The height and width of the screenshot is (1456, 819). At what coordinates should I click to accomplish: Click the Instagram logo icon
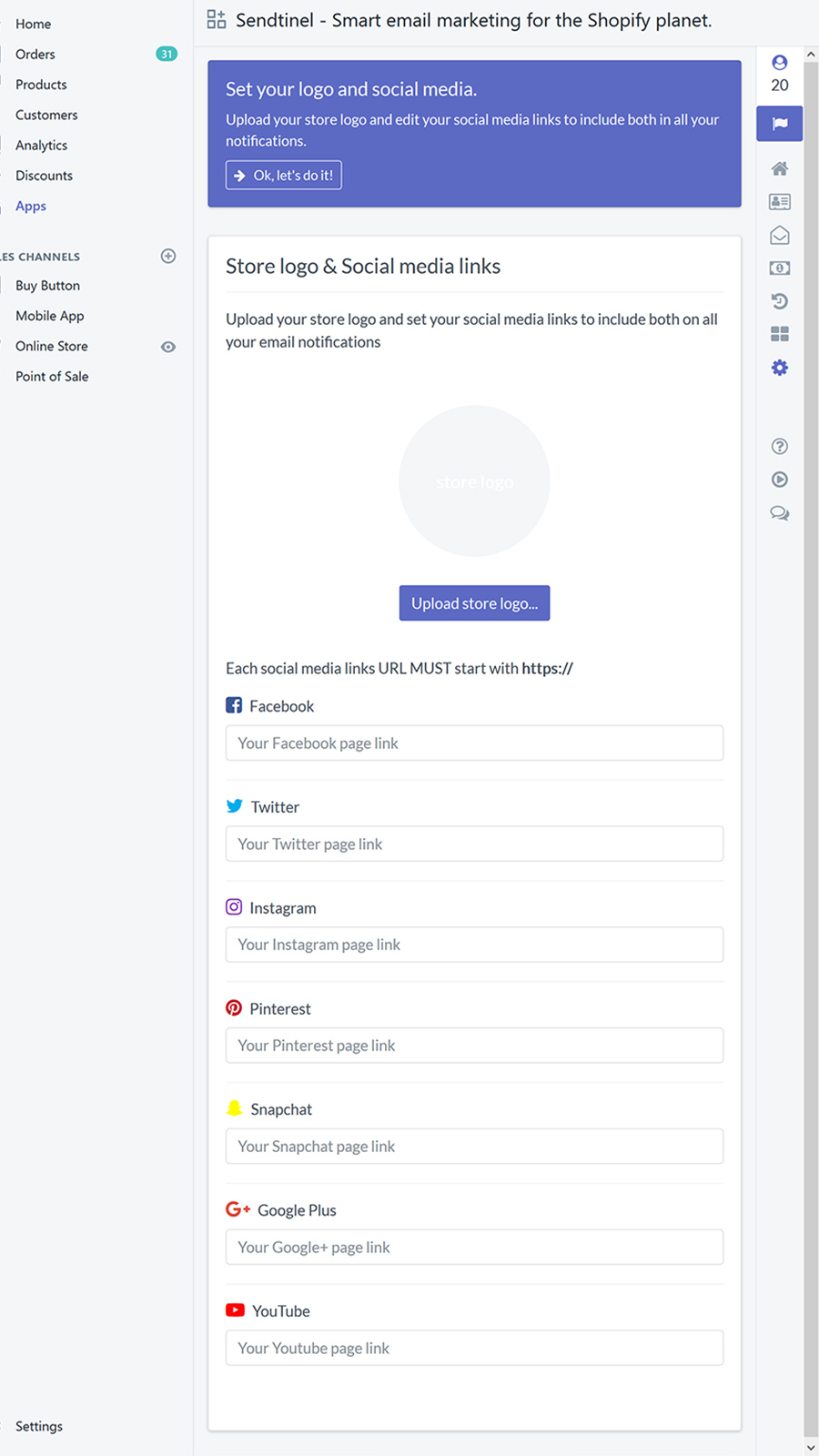[x=234, y=907]
